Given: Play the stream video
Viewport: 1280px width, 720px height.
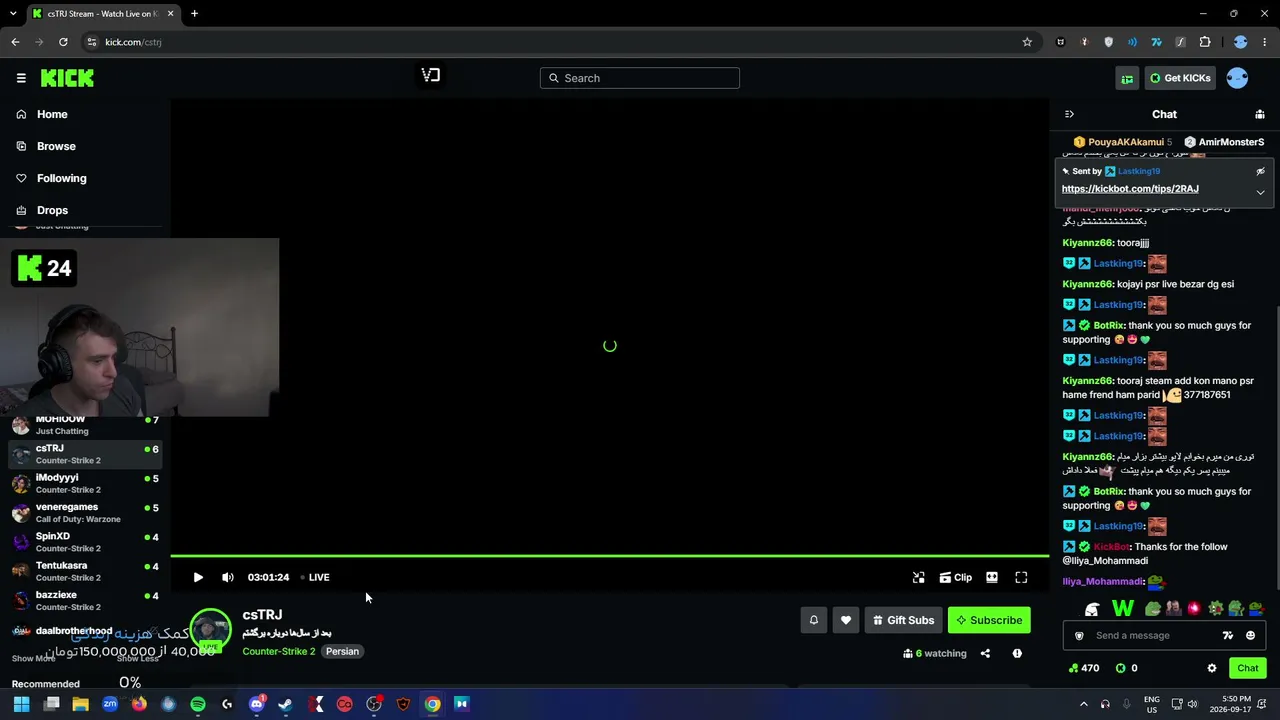Looking at the screenshot, I should point(198,577).
